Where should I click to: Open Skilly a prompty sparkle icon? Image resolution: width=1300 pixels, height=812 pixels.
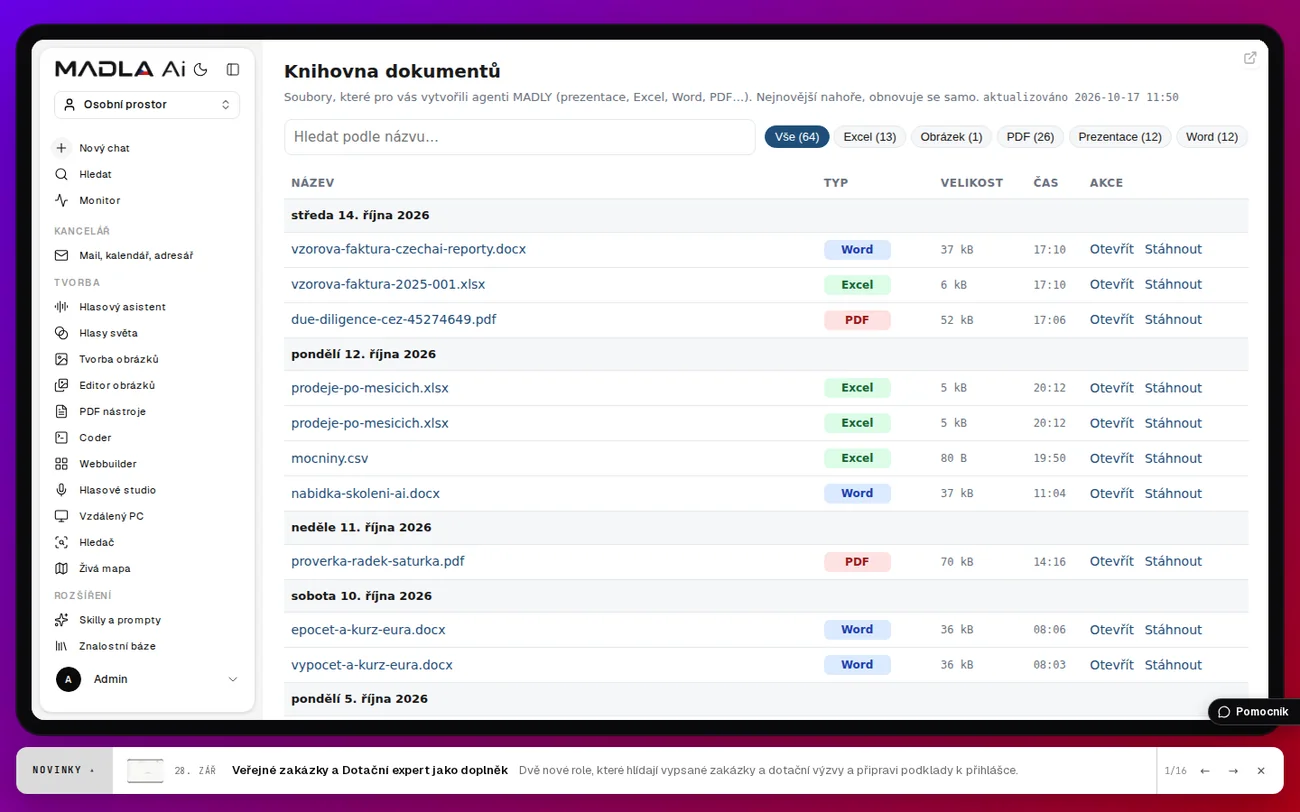point(61,620)
